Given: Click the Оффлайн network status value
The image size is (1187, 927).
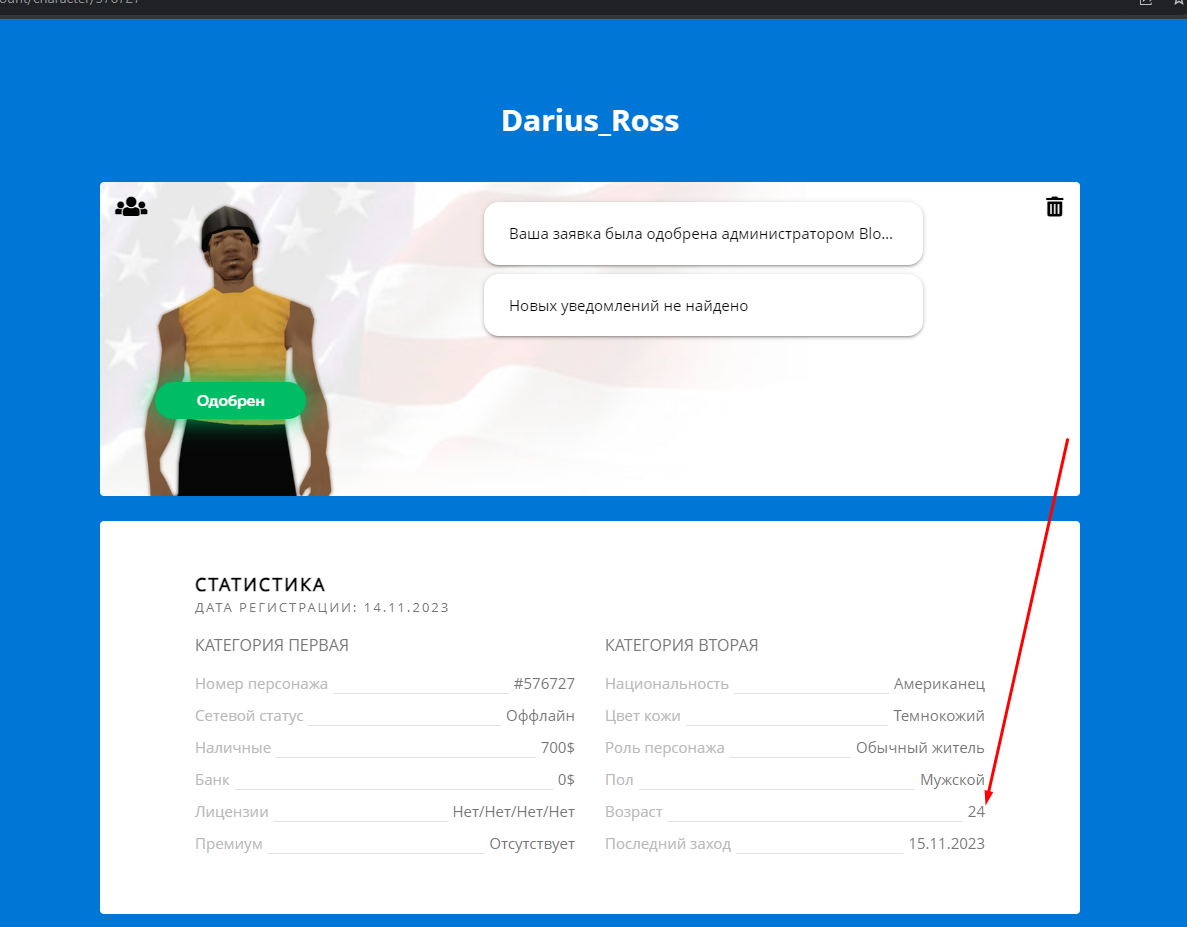Looking at the screenshot, I should (540, 716).
